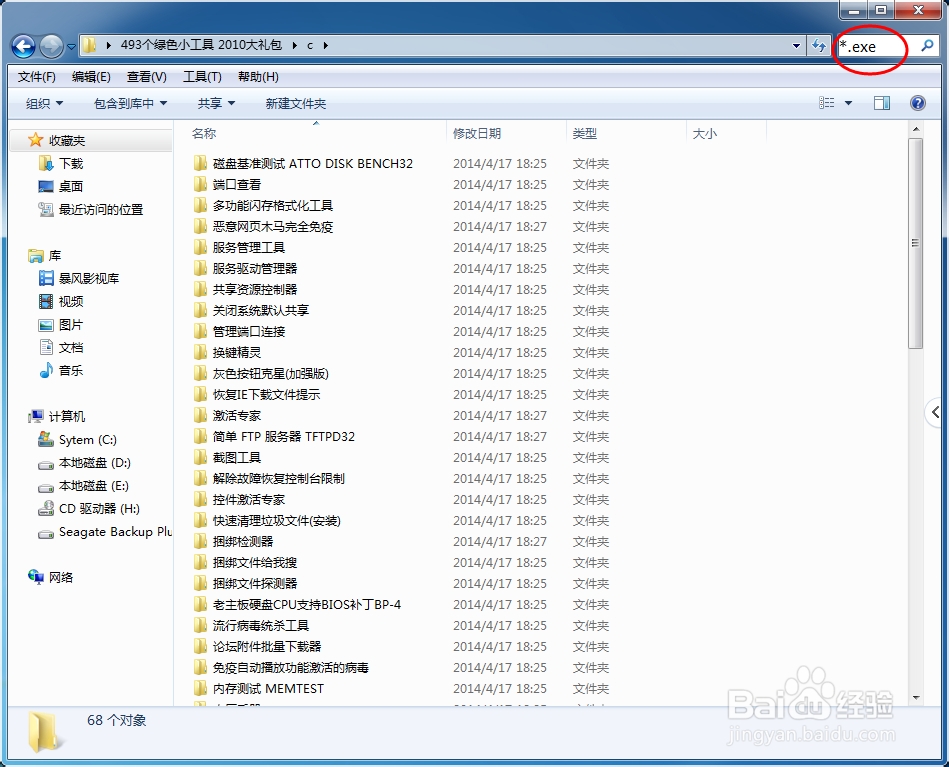Select 下载 in favorites
949x767 pixels.
pos(71,163)
